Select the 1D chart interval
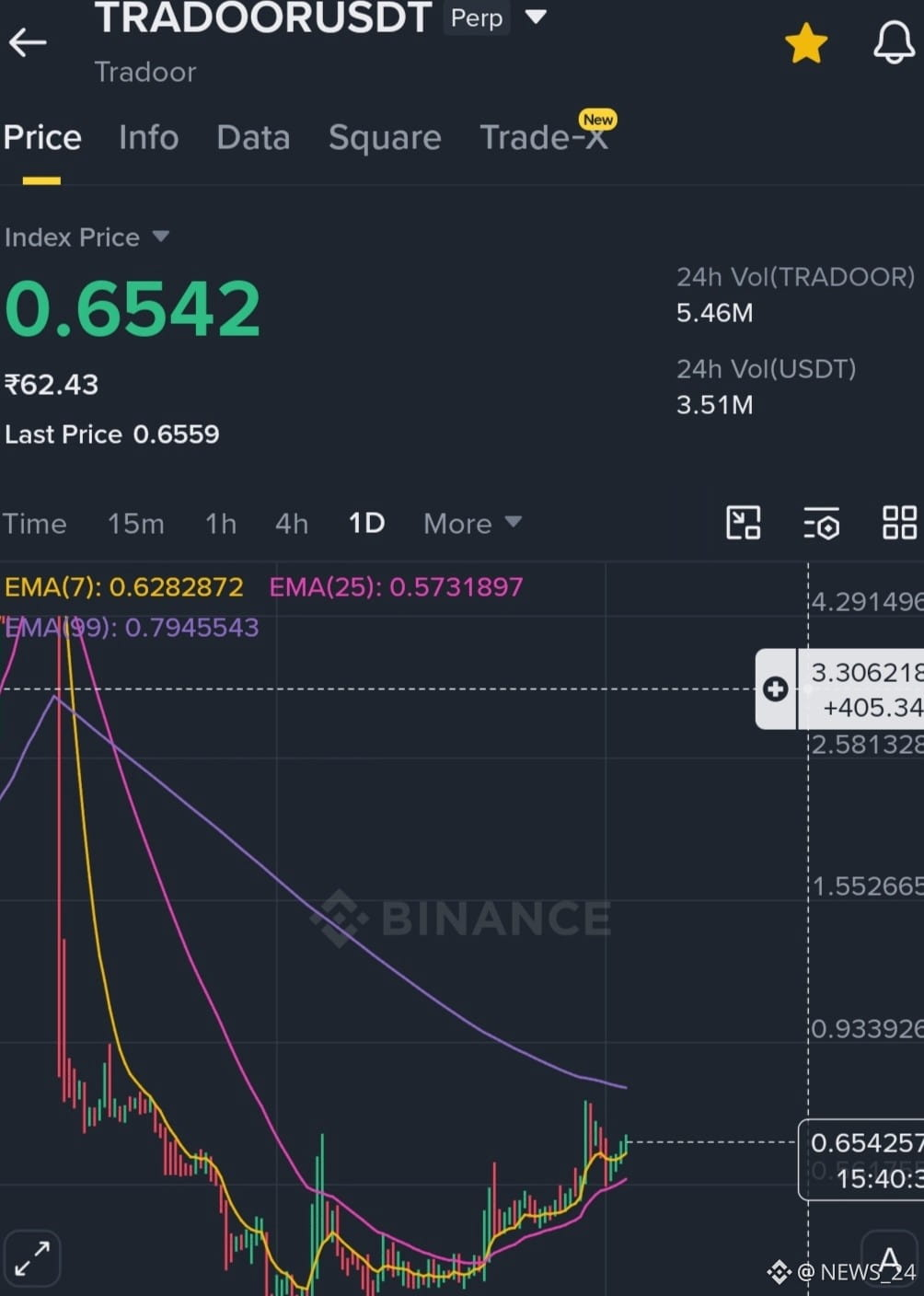This screenshot has width=924, height=1296. pos(366,524)
